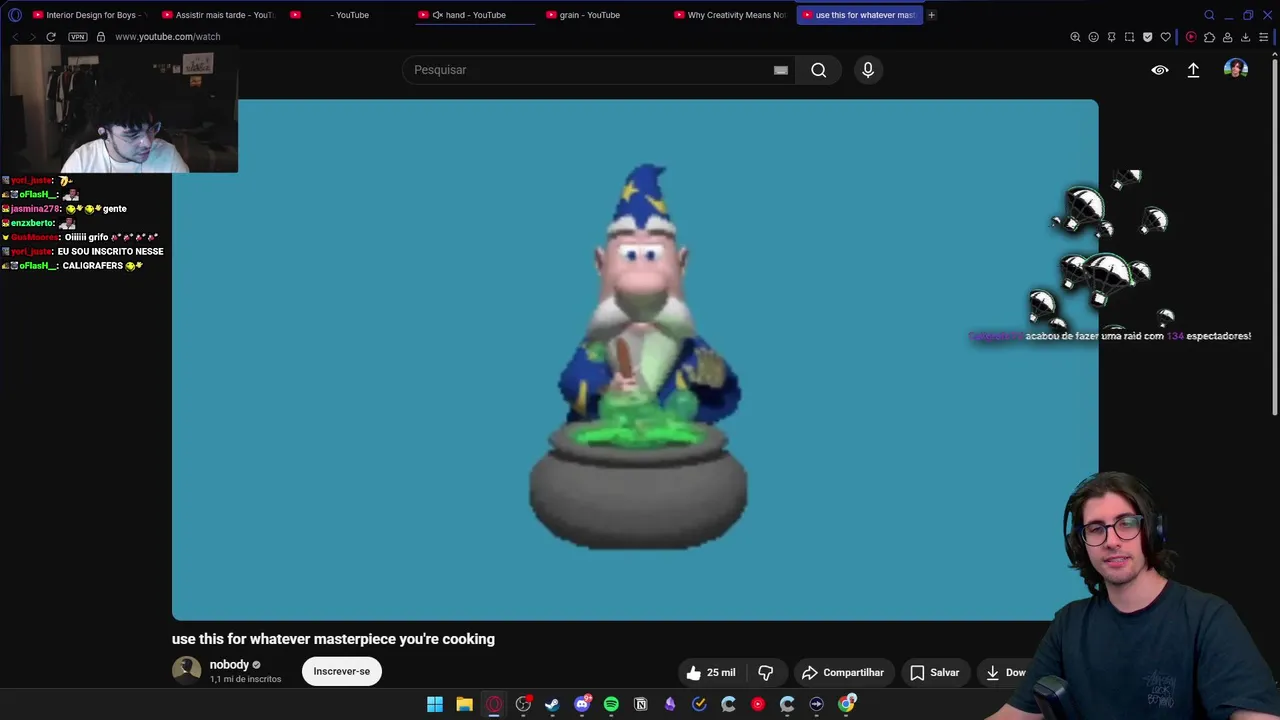Click the eye icon in YouTube header
This screenshot has width=1280, height=720.
point(1160,70)
